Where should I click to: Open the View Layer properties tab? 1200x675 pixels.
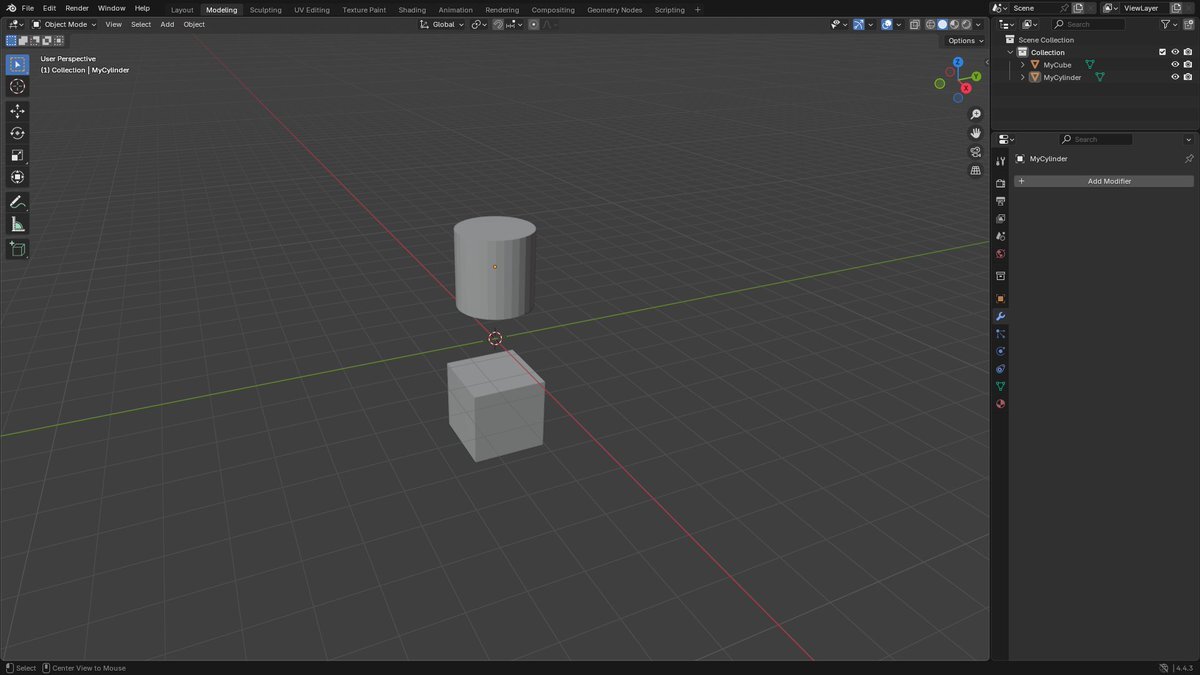click(1000, 218)
